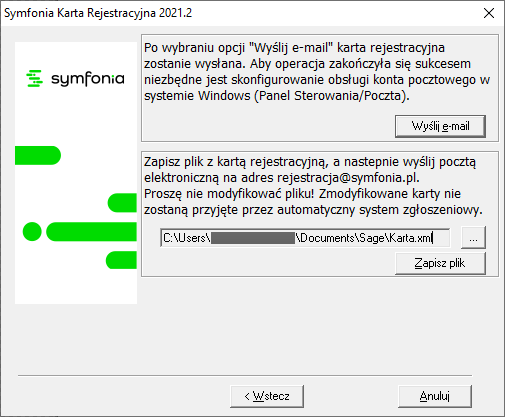
Task: Go back using the Wstecz button
Action: click(x=267, y=396)
